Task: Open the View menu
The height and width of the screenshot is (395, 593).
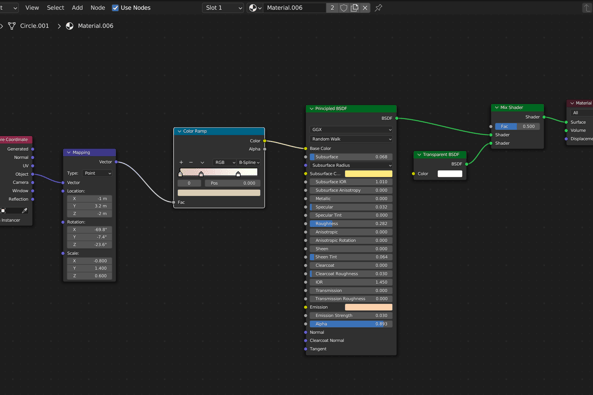Action: [x=32, y=8]
